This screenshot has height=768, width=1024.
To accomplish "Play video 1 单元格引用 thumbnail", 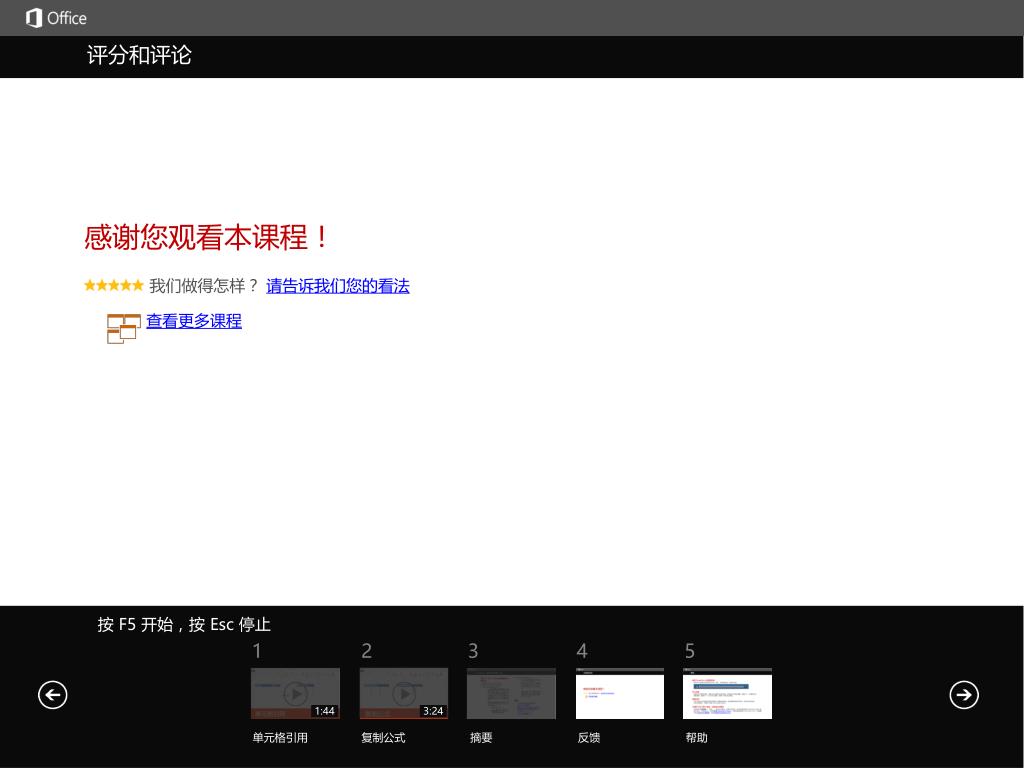I will [295, 694].
